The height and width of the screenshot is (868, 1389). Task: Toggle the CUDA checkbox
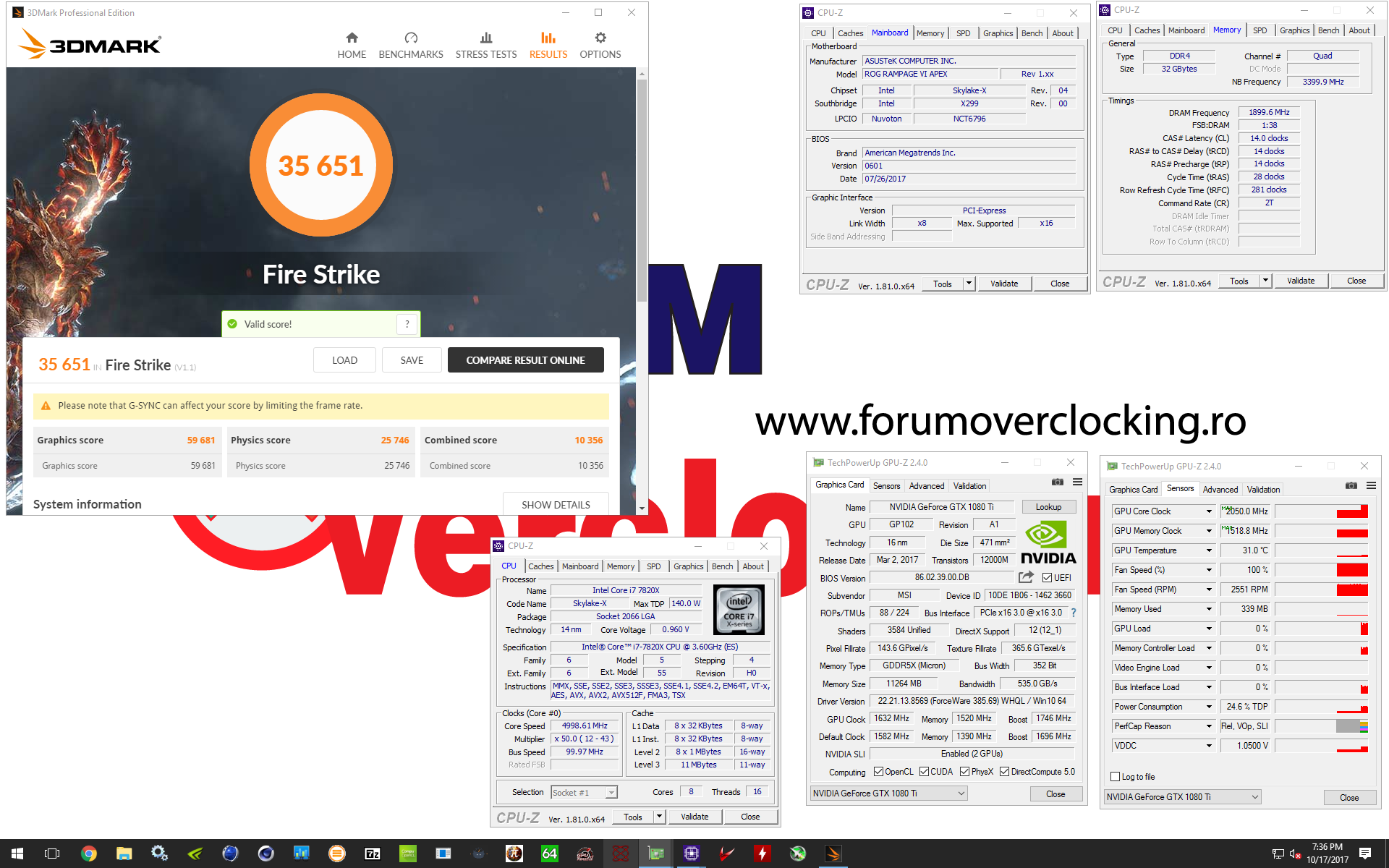click(x=924, y=772)
